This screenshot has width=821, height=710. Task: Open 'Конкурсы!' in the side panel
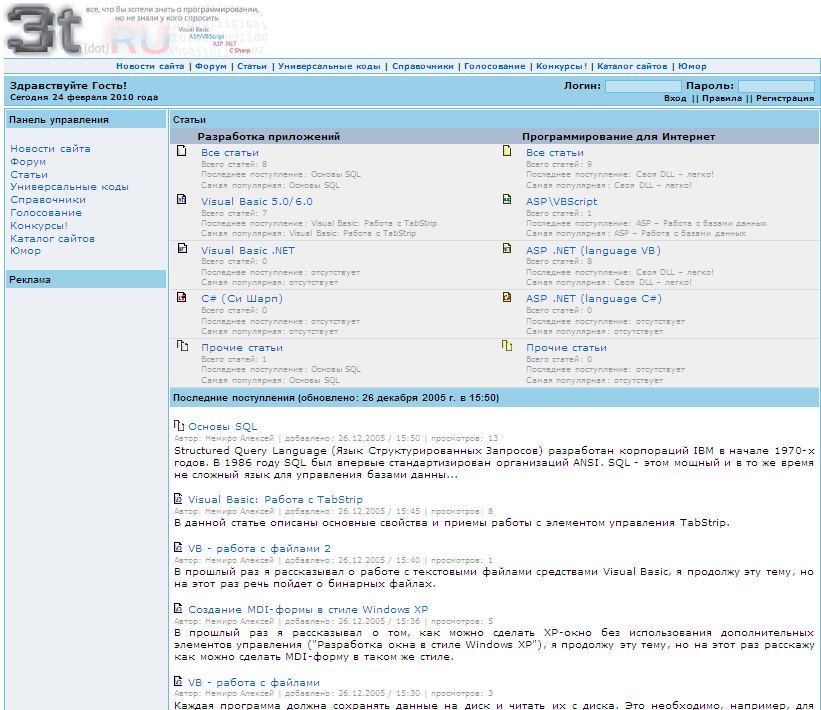pos(39,226)
